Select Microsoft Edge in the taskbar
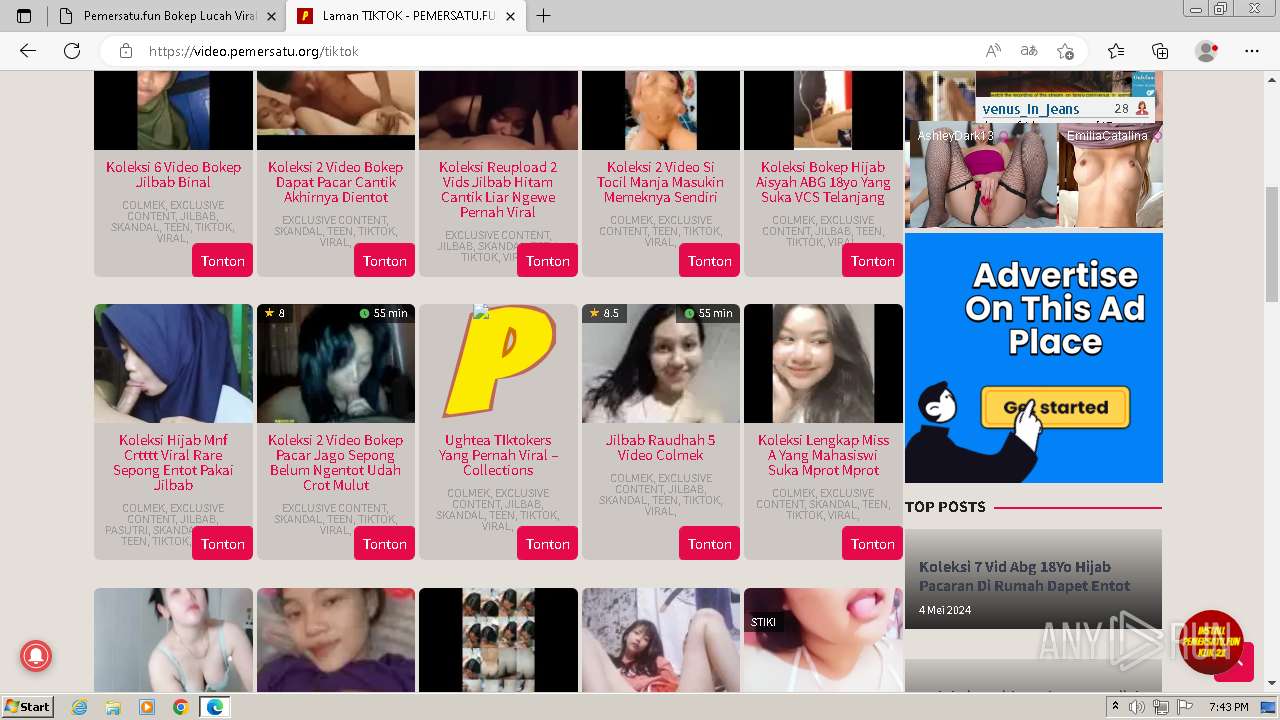The height and width of the screenshot is (720, 1280). coord(214,707)
